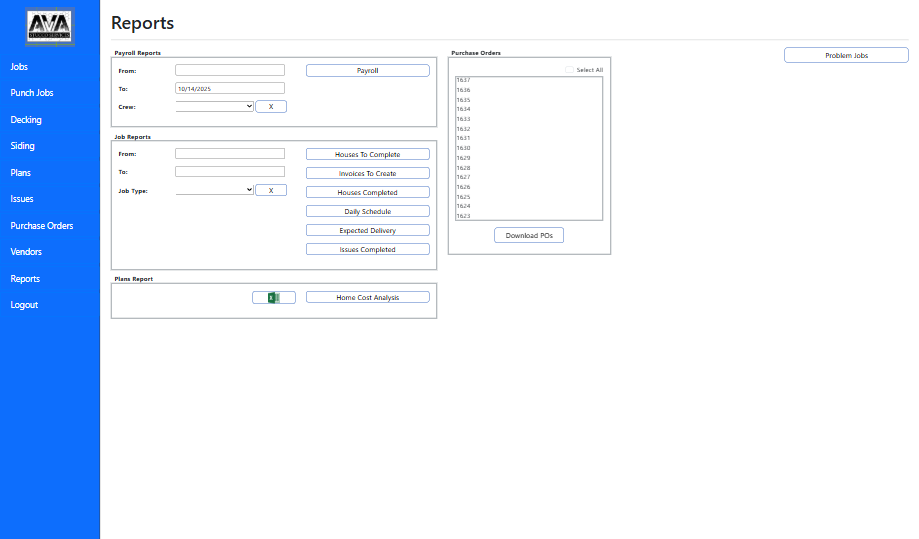Run the Payroll report
Screen dimensions: 919x539
pos(367,71)
